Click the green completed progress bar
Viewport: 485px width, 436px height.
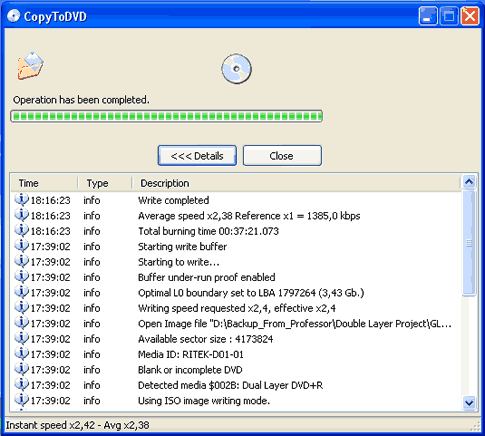click(166, 116)
